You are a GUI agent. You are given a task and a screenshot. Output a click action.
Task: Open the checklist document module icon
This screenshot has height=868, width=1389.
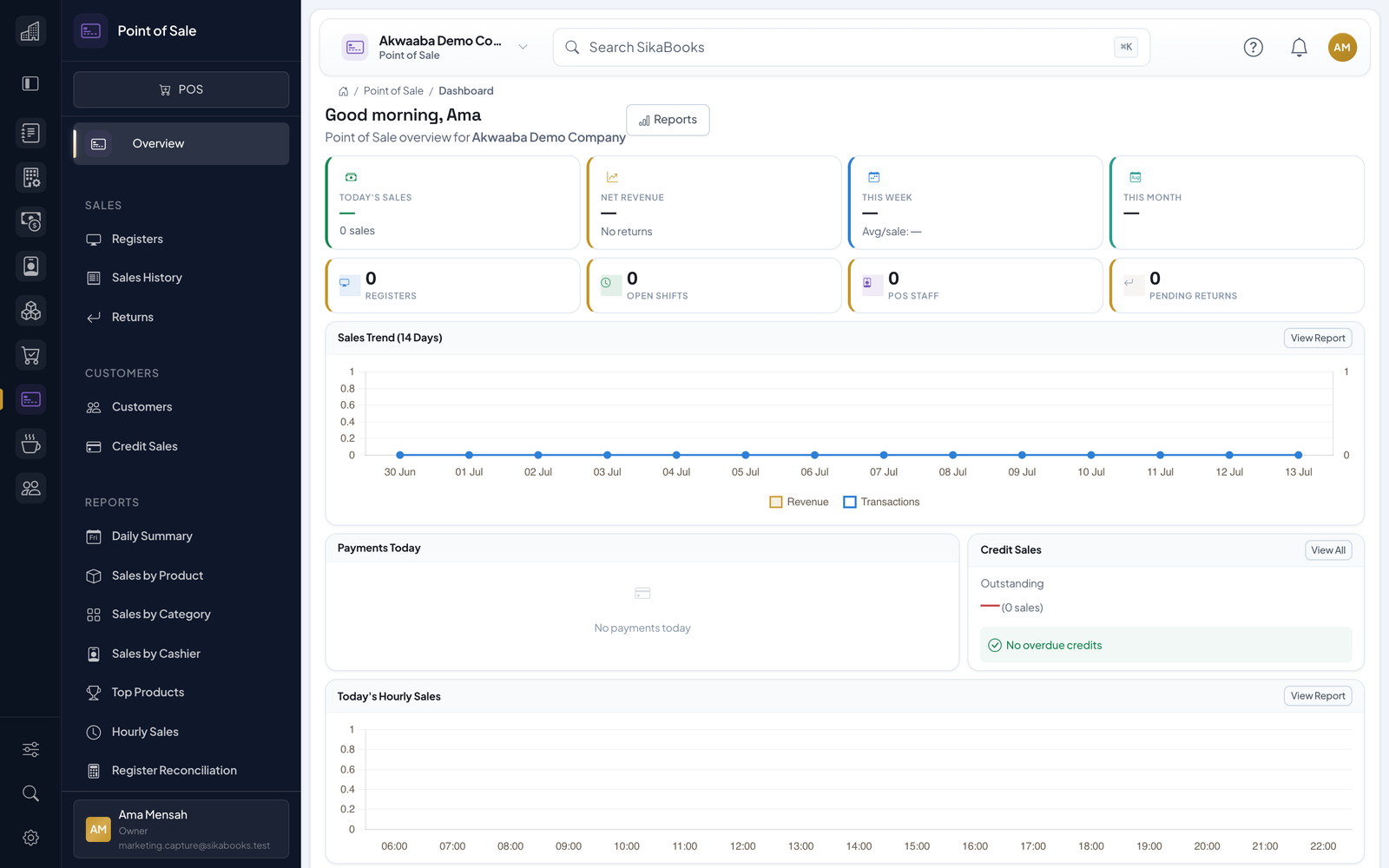click(x=30, y=133)
